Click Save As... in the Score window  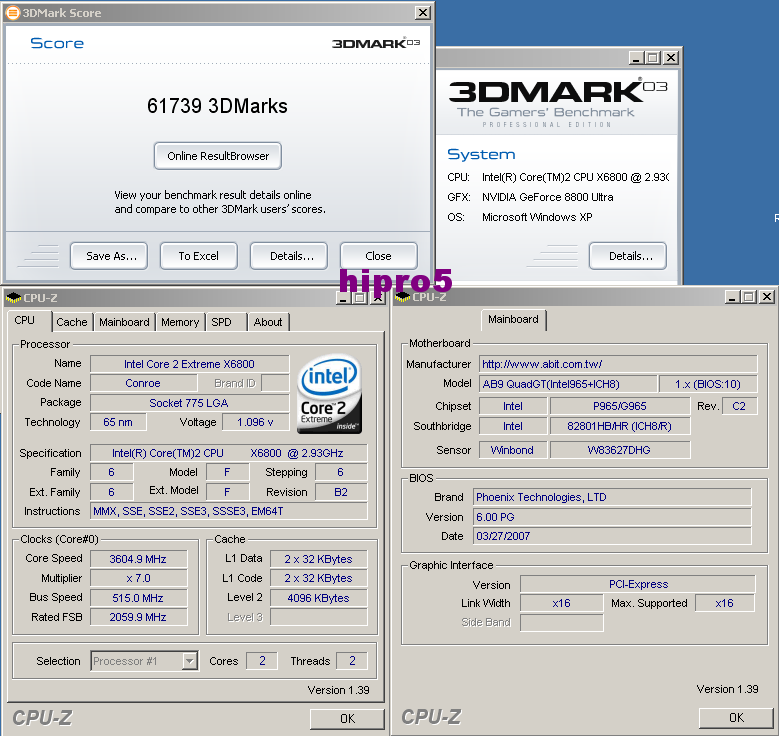(x=110, y=256)
